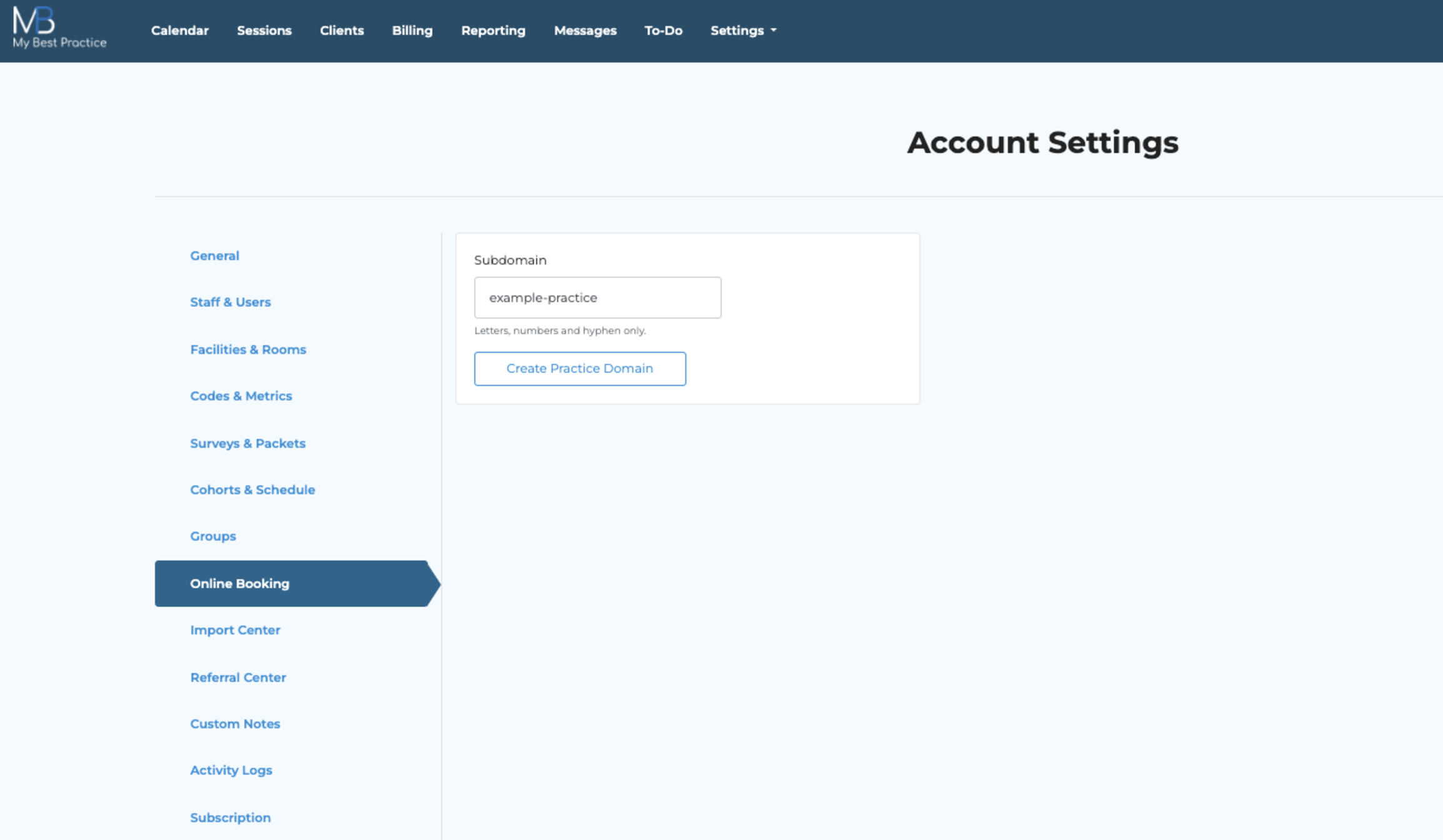Switch to Facilities & Rooms settings
This screenshot has height=840, width=1443.
coord(248,349)
